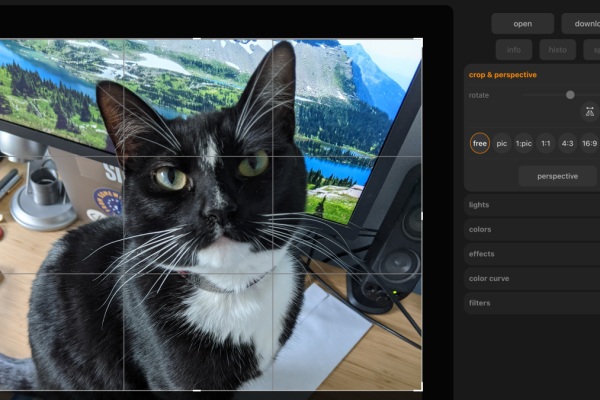Click the bottom edge crop handle

tap(197, 390)
